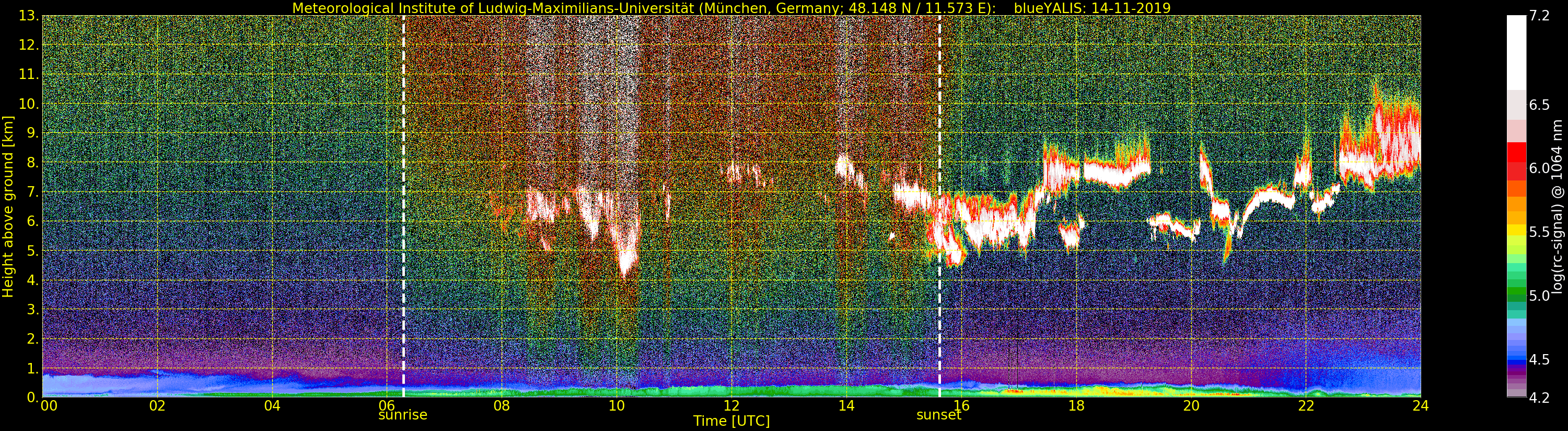Click the '8.' height axis tick label
This screenshot has height=431, width=1568.
pyautogui.click(x=33, y=163)
